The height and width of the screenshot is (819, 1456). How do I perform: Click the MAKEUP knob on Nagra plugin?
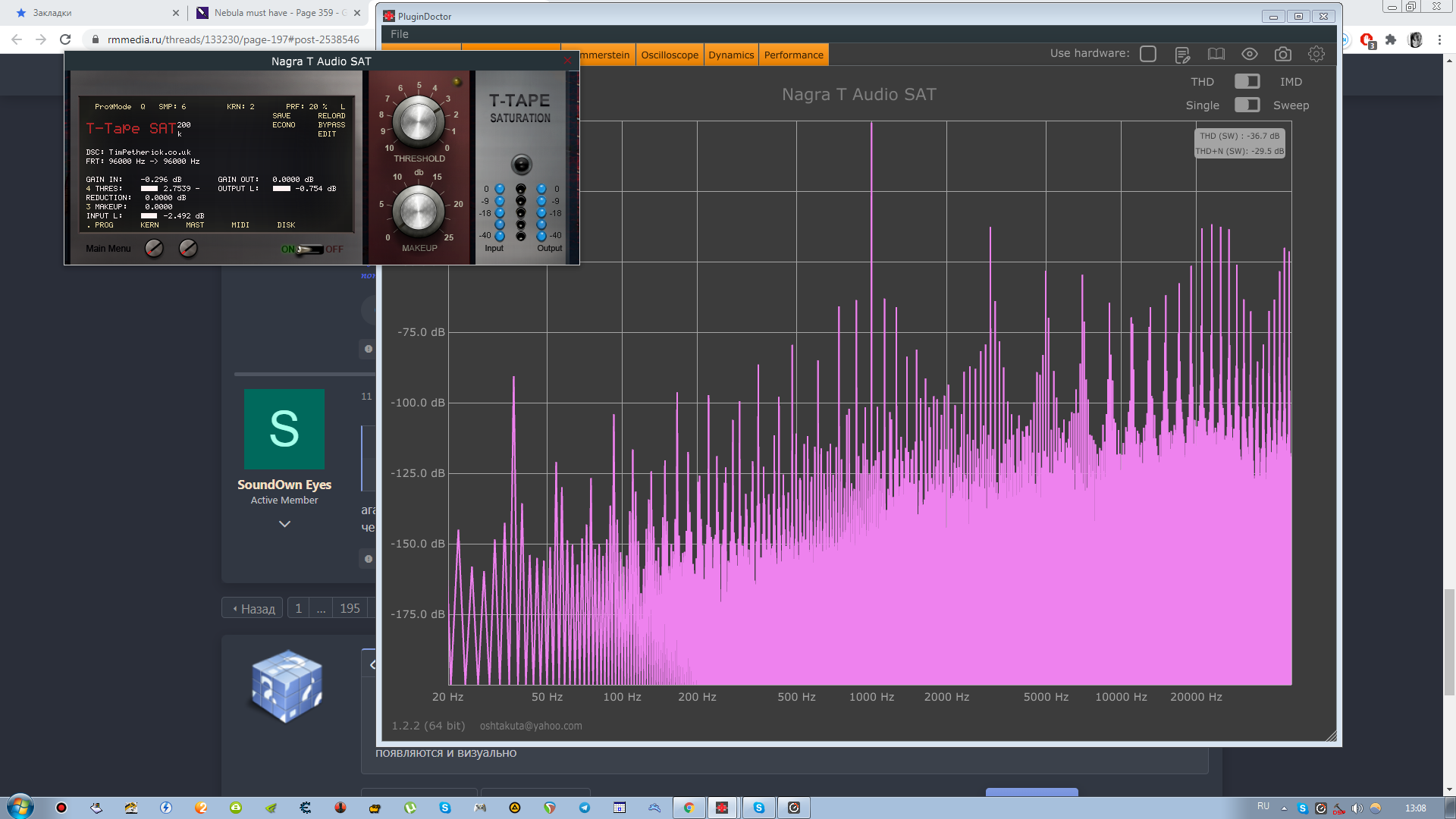point(418,210)
